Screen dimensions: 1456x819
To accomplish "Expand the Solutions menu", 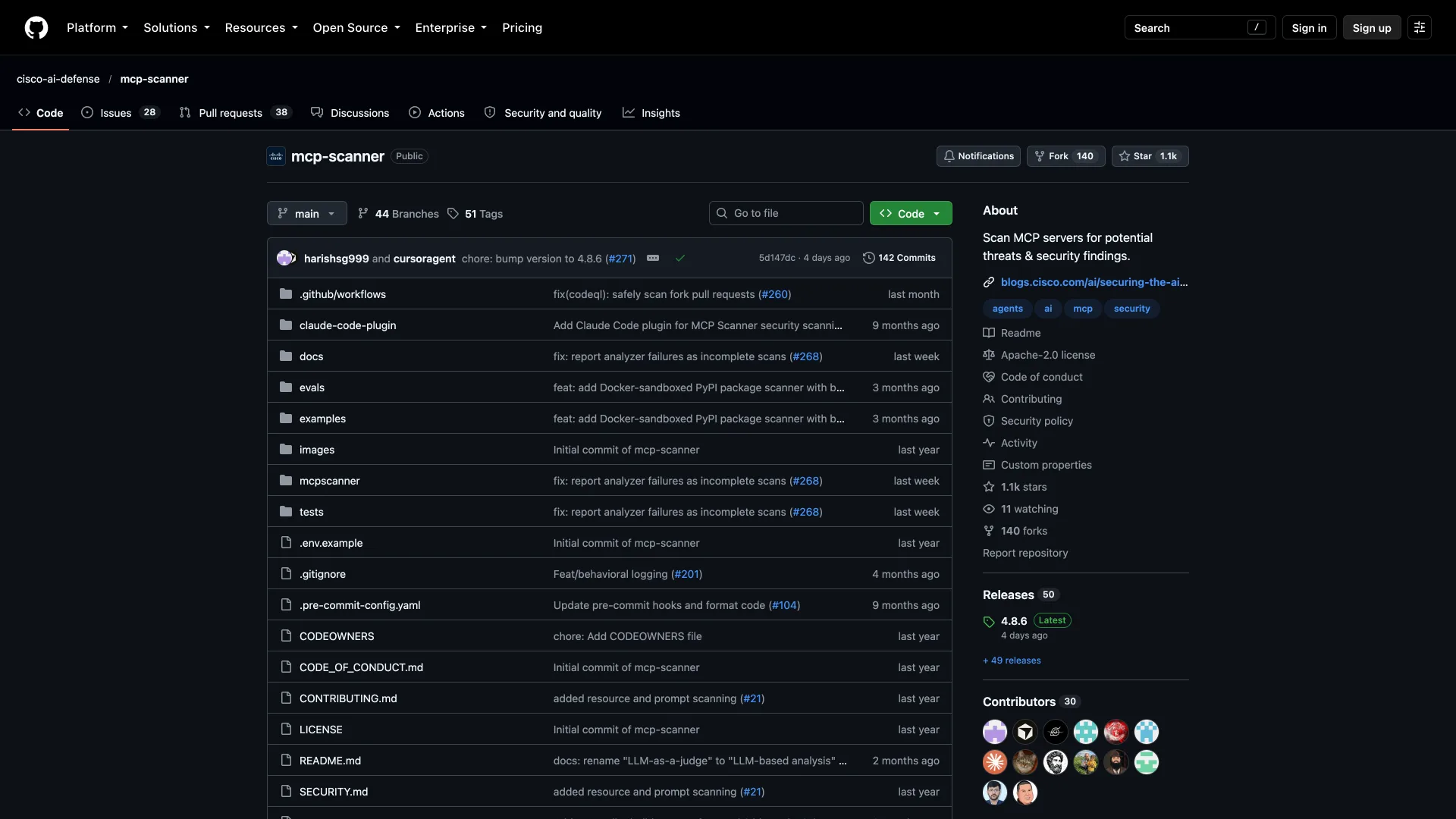I will pos(177,27).
